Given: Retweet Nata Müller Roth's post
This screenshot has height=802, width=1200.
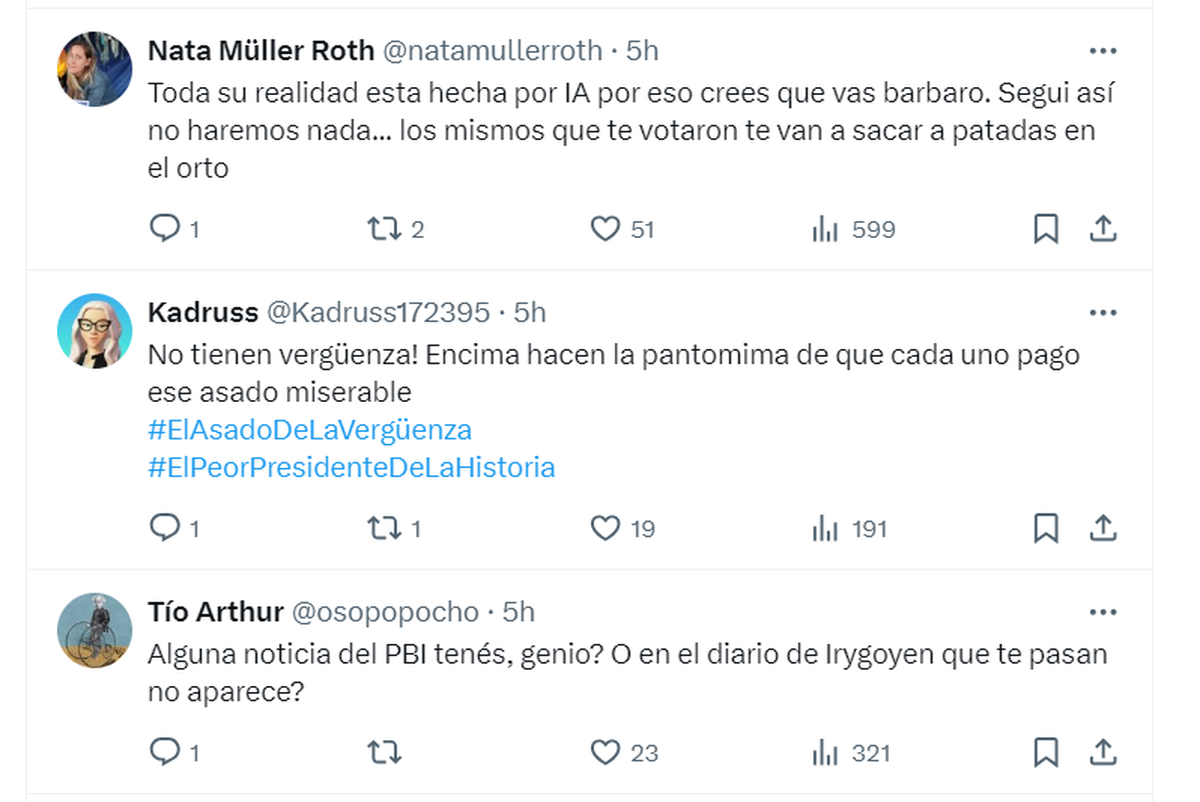Looking at the screenshot, I should (x=381, y=230).
